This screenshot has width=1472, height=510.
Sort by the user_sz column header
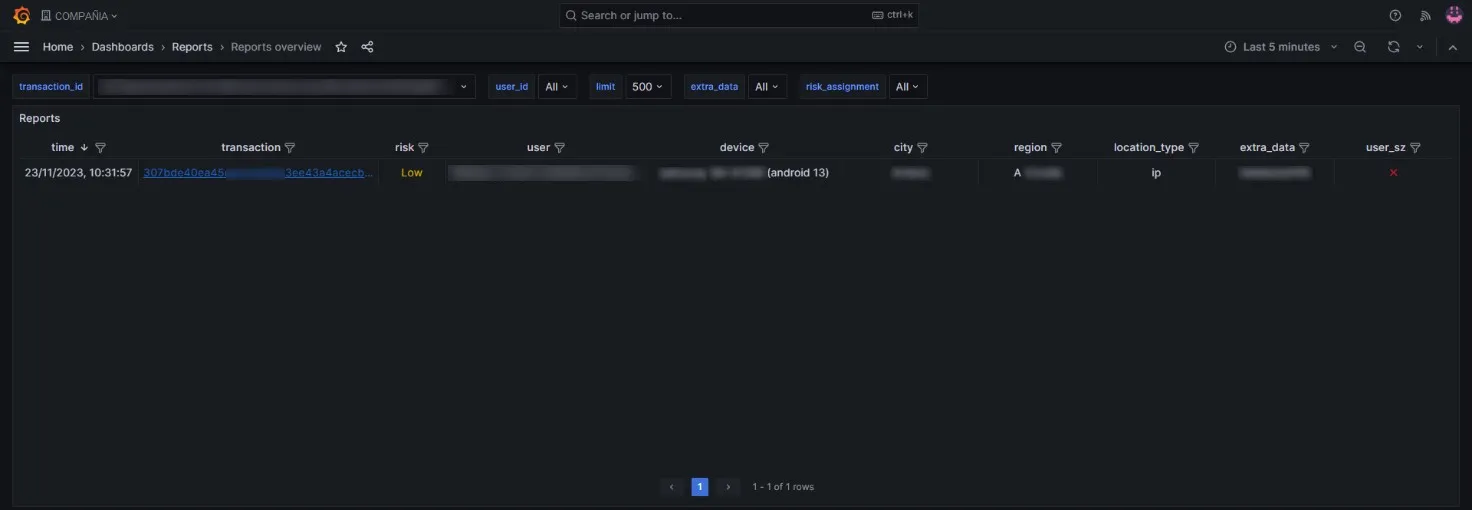pos(1386,147)
